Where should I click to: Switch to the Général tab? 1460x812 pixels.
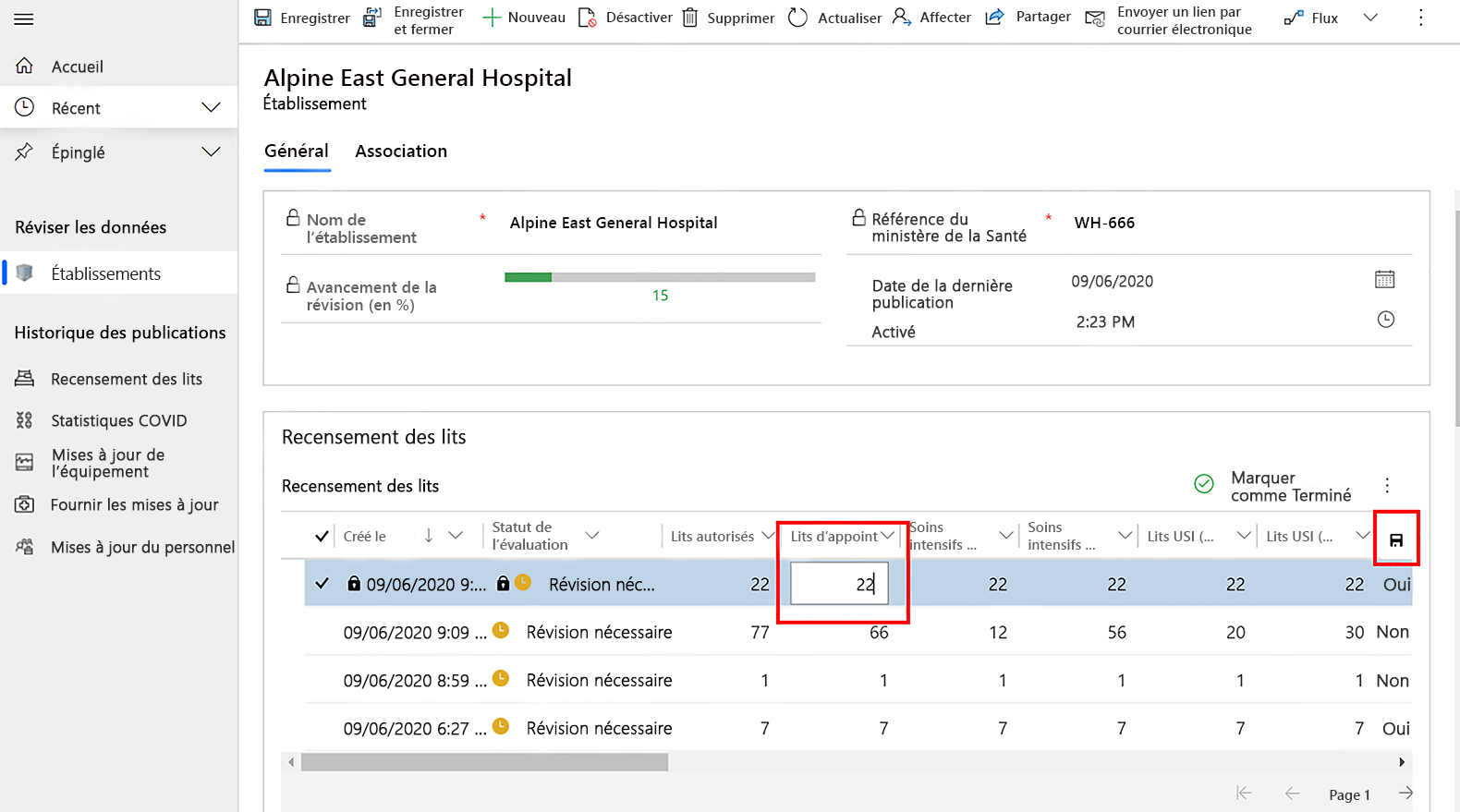coord(297,151)
